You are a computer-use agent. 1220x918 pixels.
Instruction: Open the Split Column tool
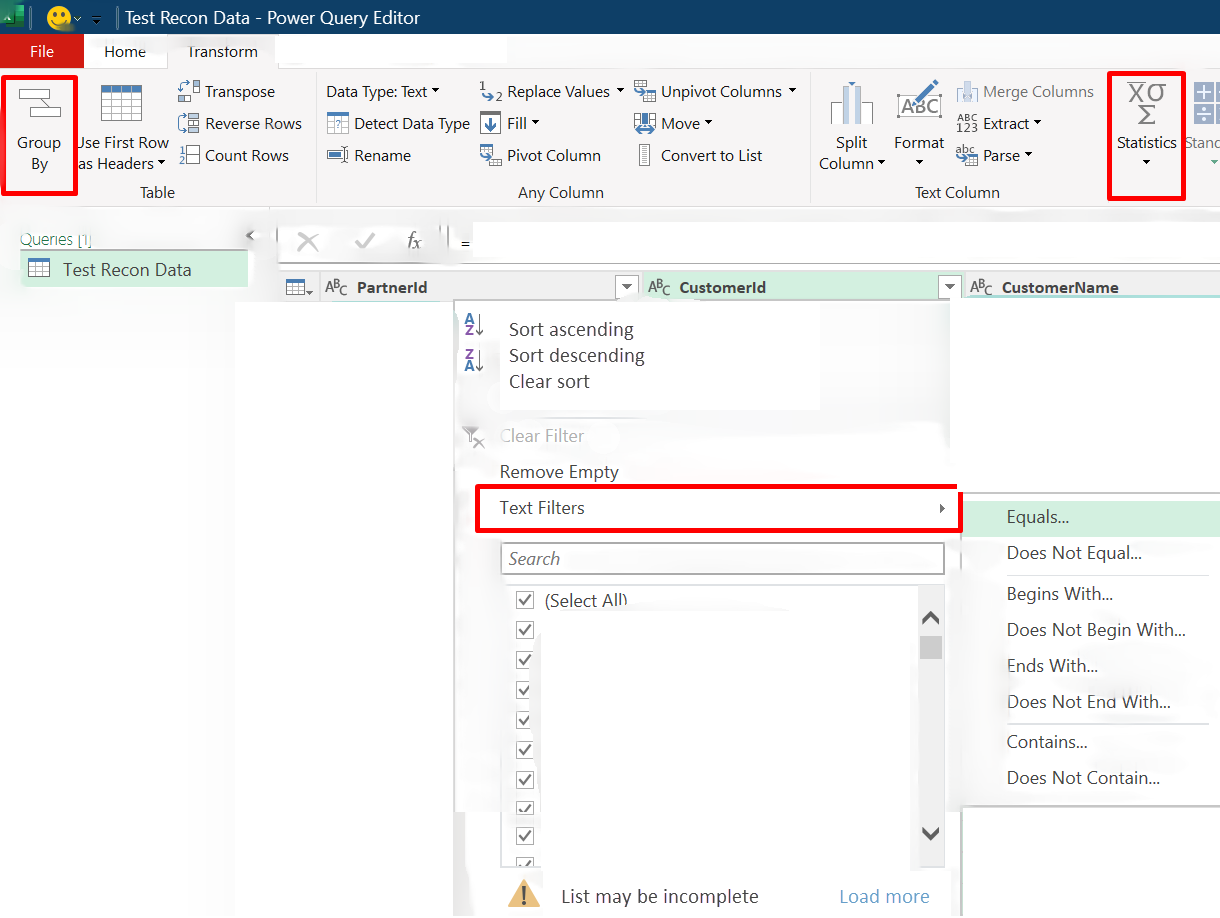[x=852, y=127]
